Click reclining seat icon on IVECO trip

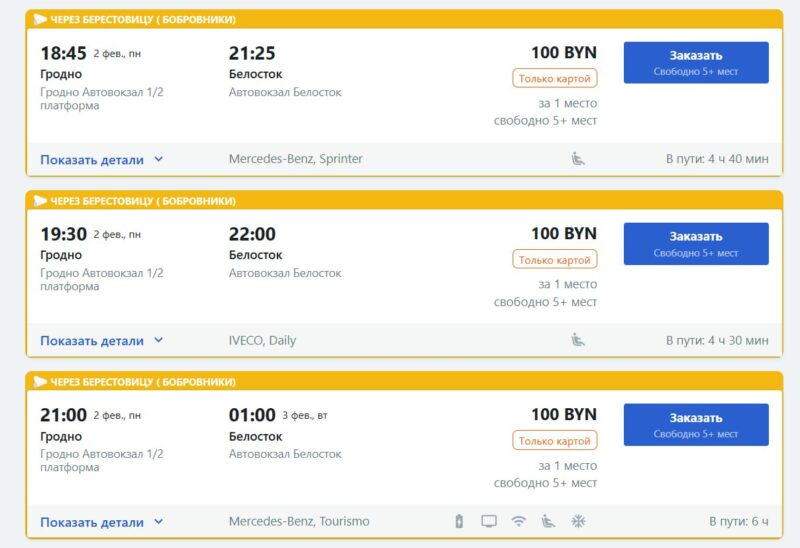coord(578,340)
